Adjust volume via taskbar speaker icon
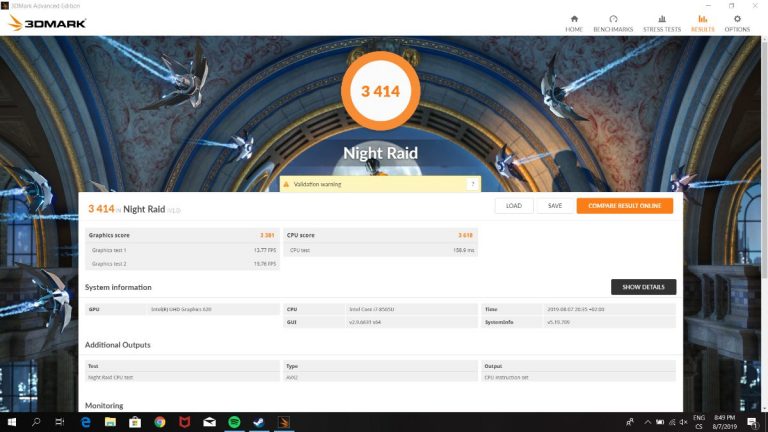This screenshot has height=432, width=768. click(x=682, y=422)
